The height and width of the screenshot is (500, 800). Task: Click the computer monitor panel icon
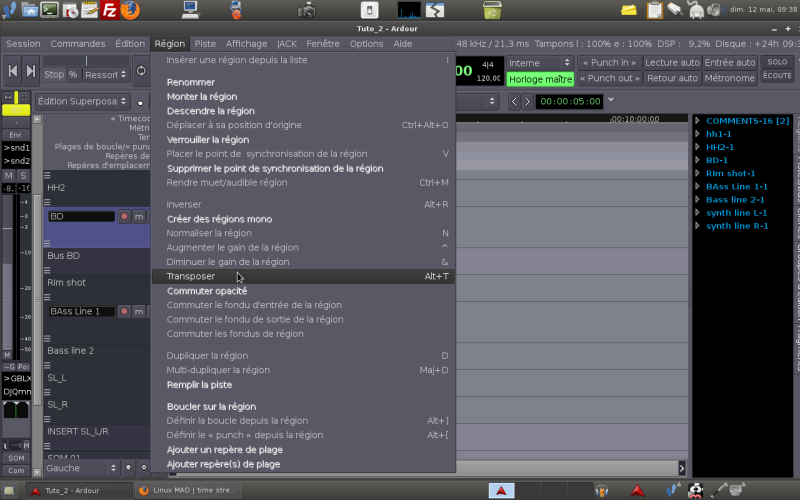click(x=190, y=10)
